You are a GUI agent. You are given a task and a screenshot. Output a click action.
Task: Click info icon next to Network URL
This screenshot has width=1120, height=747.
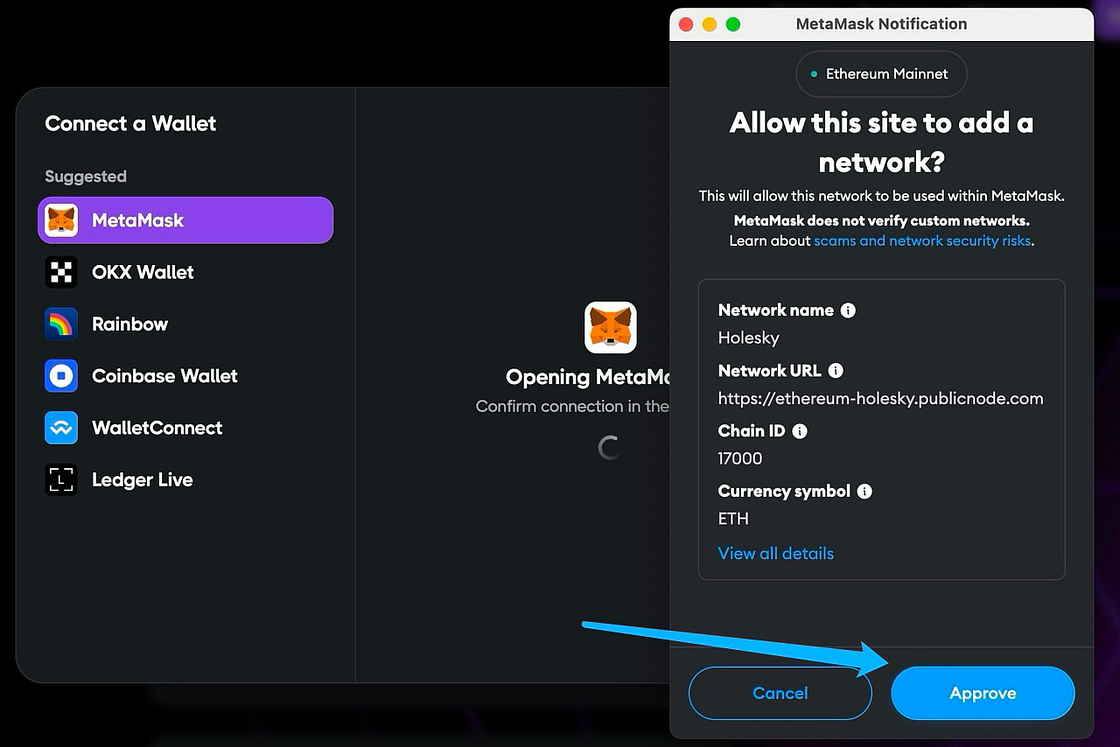click(x=836, y=370)
